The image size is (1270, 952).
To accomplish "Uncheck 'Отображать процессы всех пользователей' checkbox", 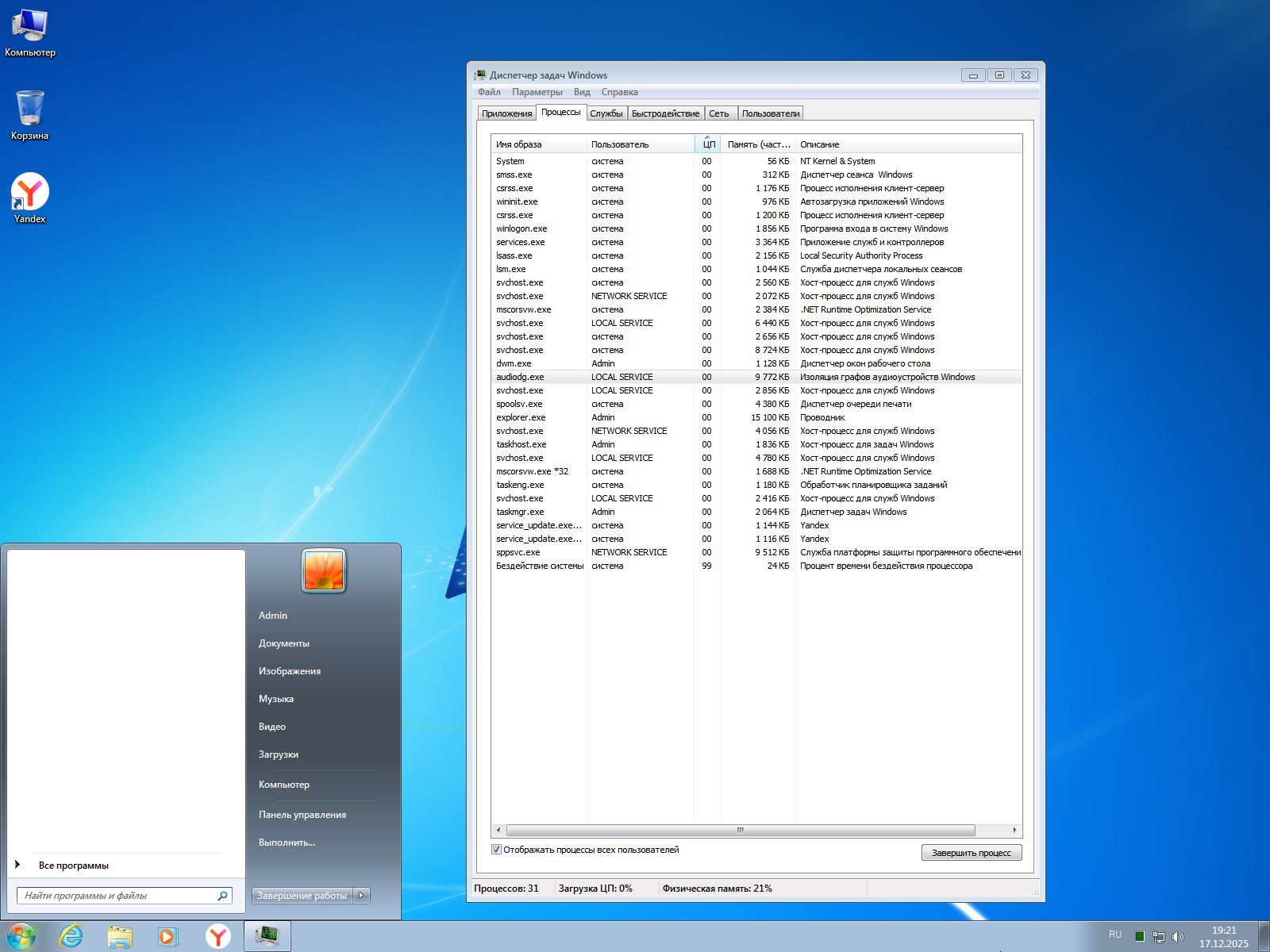I will [497, 850].
